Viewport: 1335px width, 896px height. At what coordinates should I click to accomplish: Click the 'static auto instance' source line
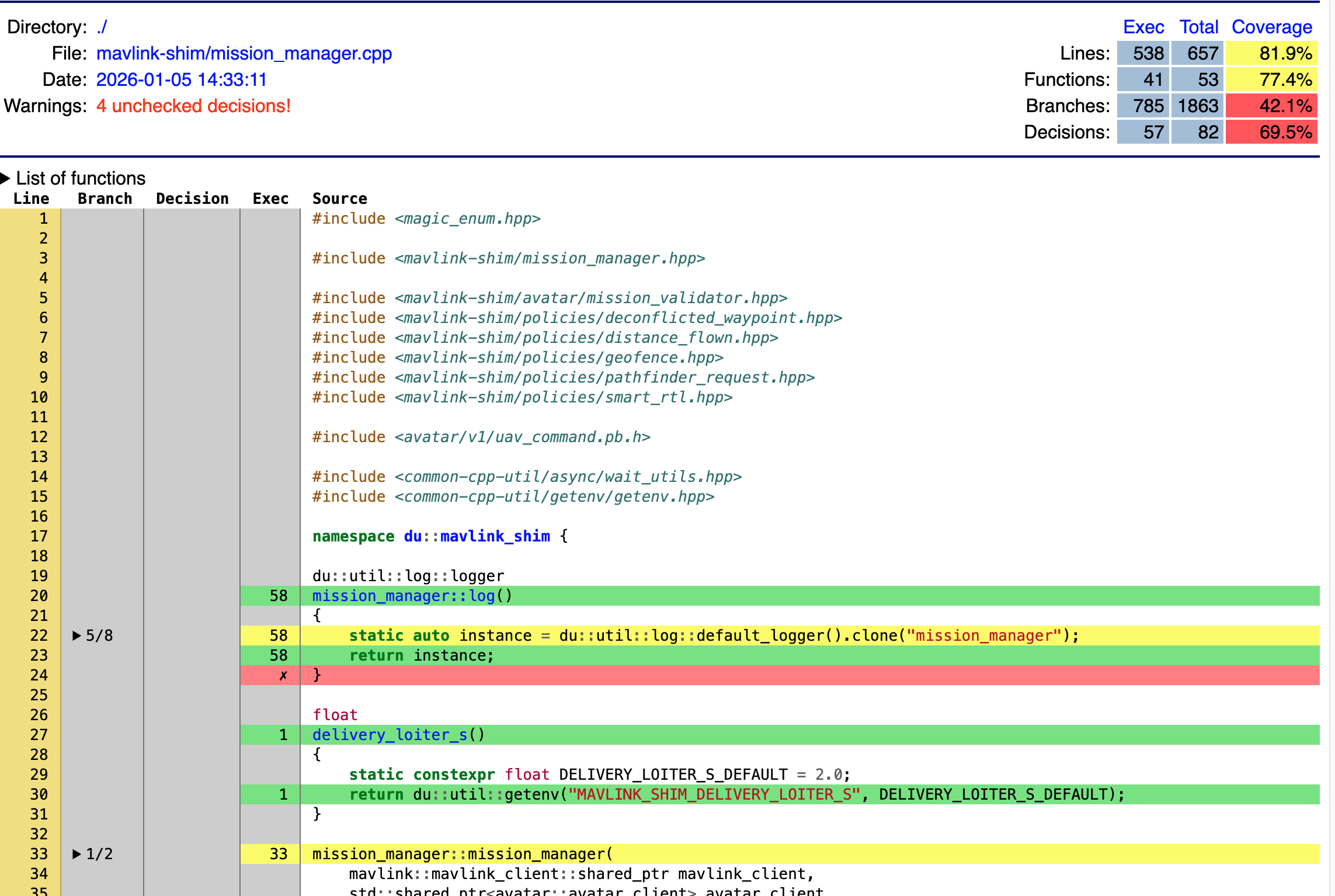pyautogui.click(x=810, y=635)
